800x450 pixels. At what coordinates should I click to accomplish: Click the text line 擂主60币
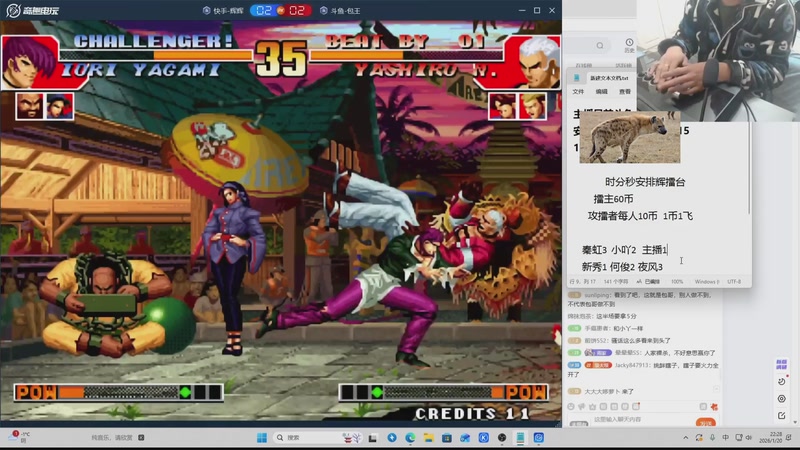[x=613, y=199]
